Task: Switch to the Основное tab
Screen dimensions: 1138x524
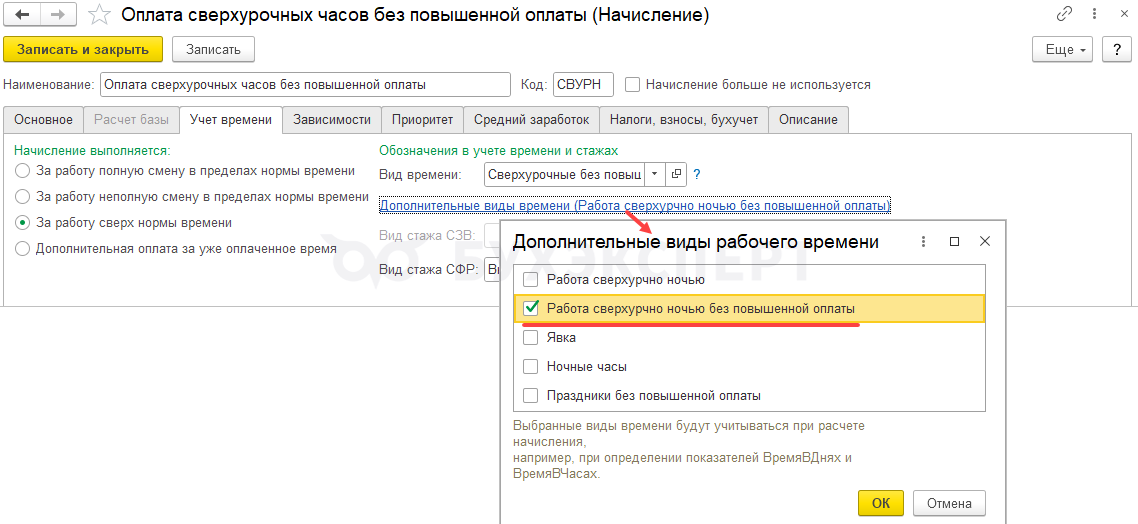Action: (44, 120)
